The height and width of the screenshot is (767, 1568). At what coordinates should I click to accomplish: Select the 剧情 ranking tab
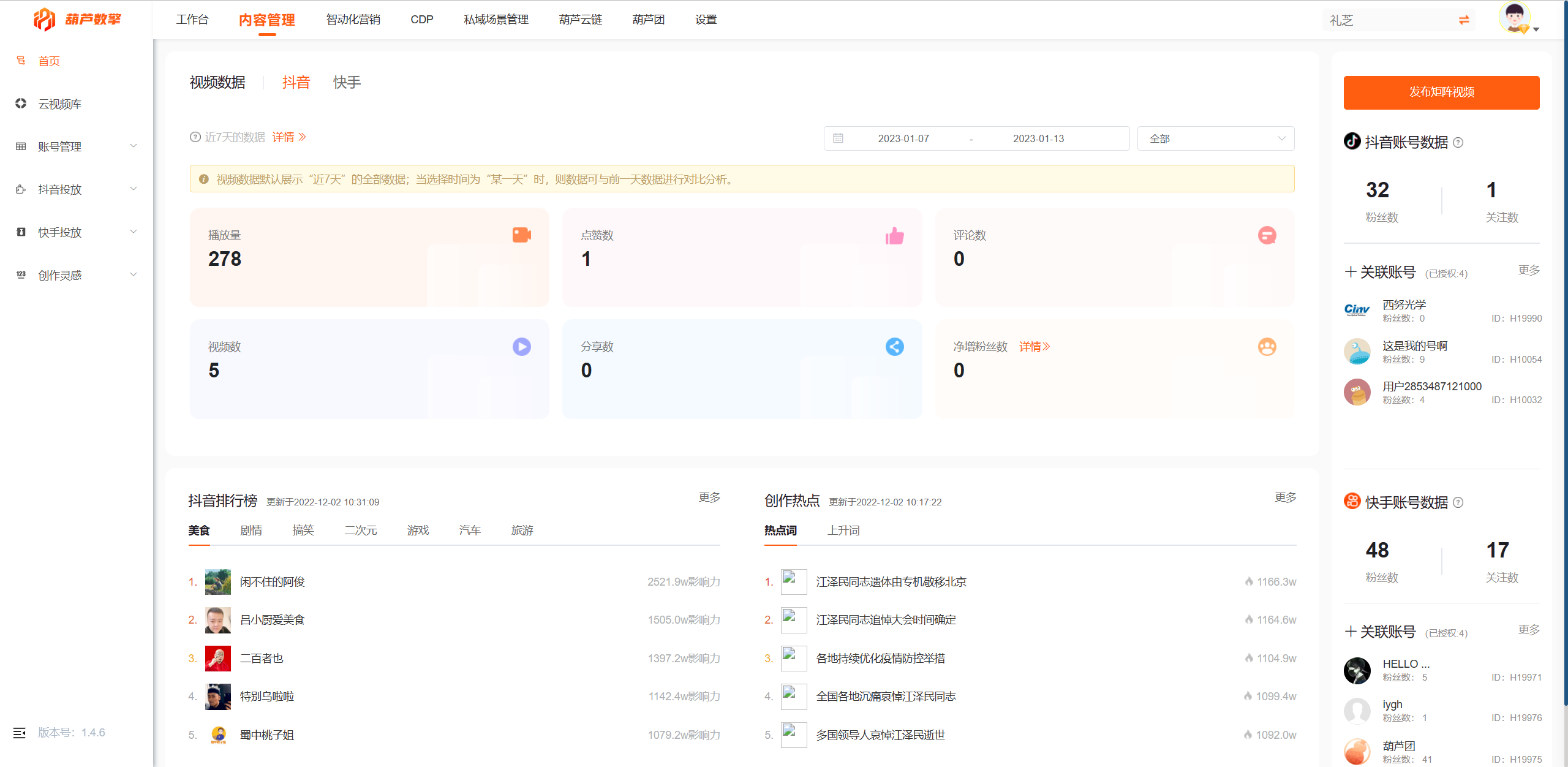point(251,531)
